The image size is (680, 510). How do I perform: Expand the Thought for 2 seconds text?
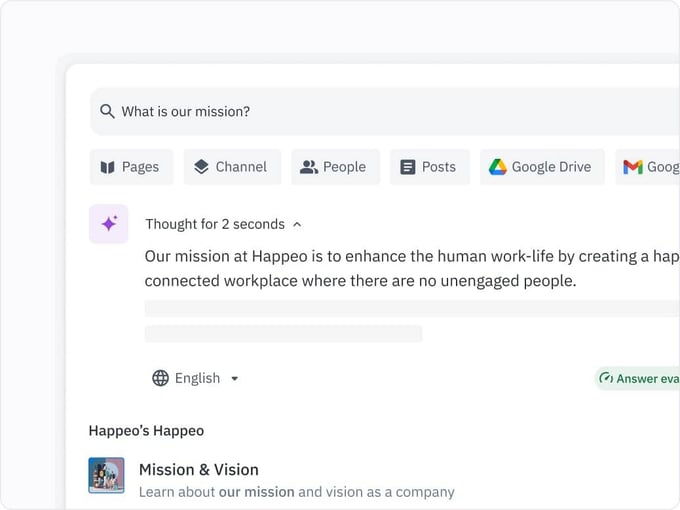pyautogui.click(x=214, y=224)
